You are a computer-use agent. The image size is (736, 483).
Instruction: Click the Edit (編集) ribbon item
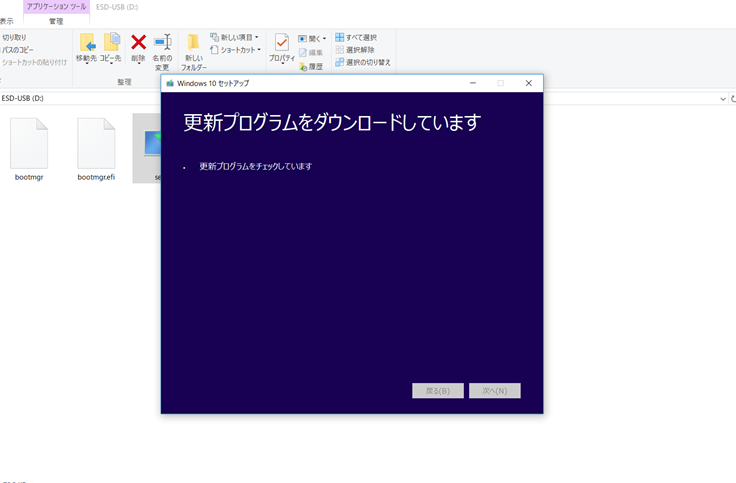click(x=311, y=53)
